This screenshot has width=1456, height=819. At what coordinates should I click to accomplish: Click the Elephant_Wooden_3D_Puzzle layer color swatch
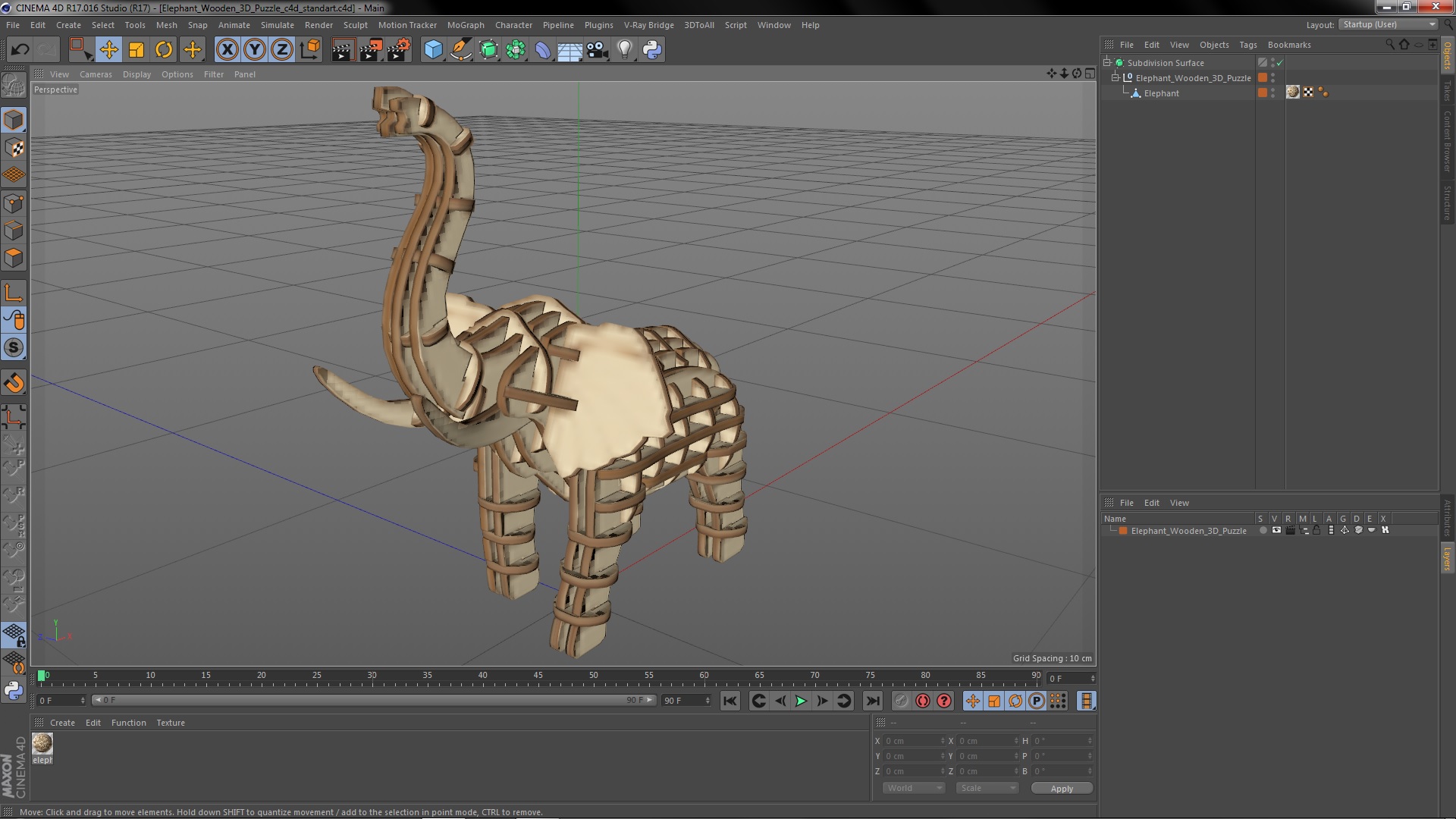[1123, 531]
